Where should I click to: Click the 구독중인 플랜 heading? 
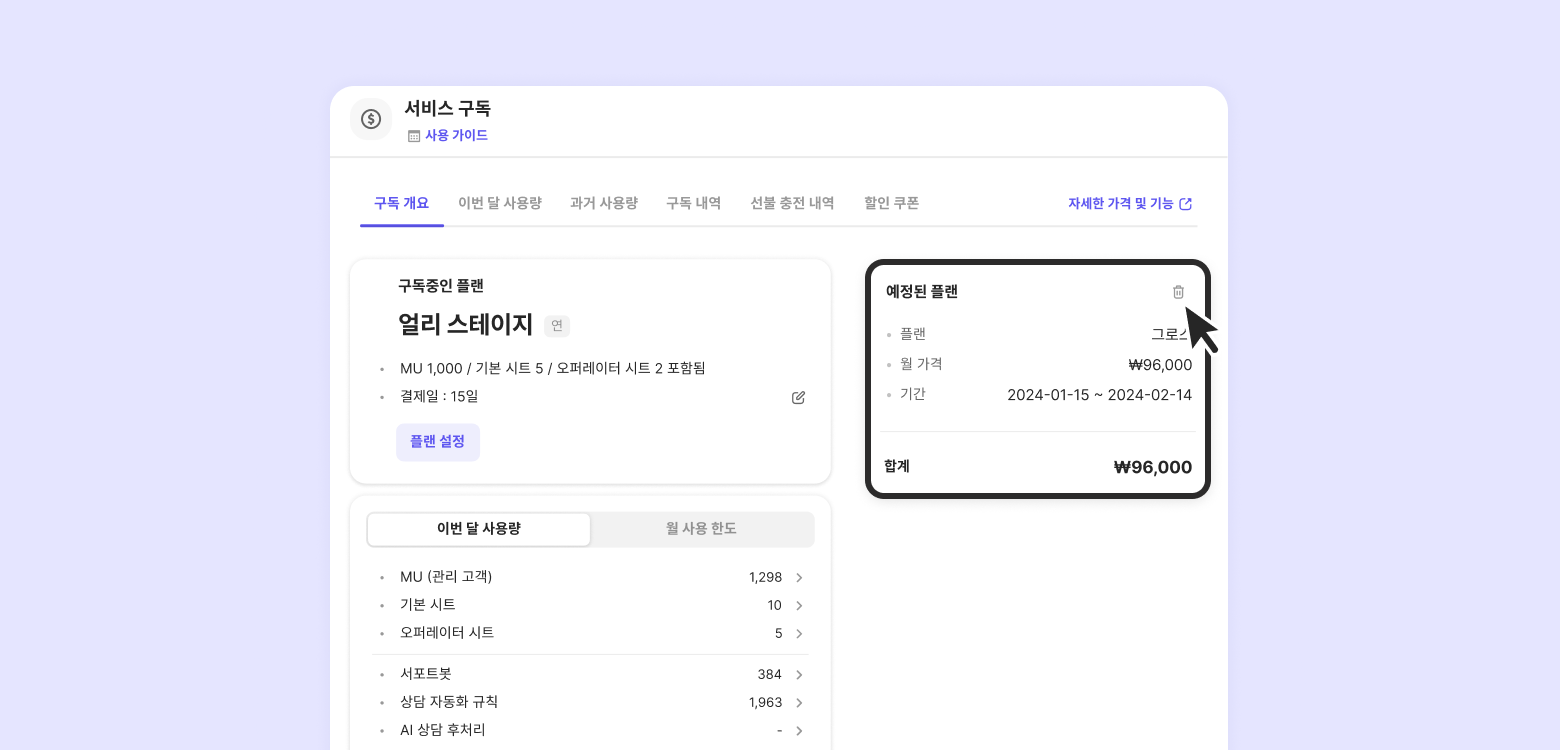tap(441, 286)
